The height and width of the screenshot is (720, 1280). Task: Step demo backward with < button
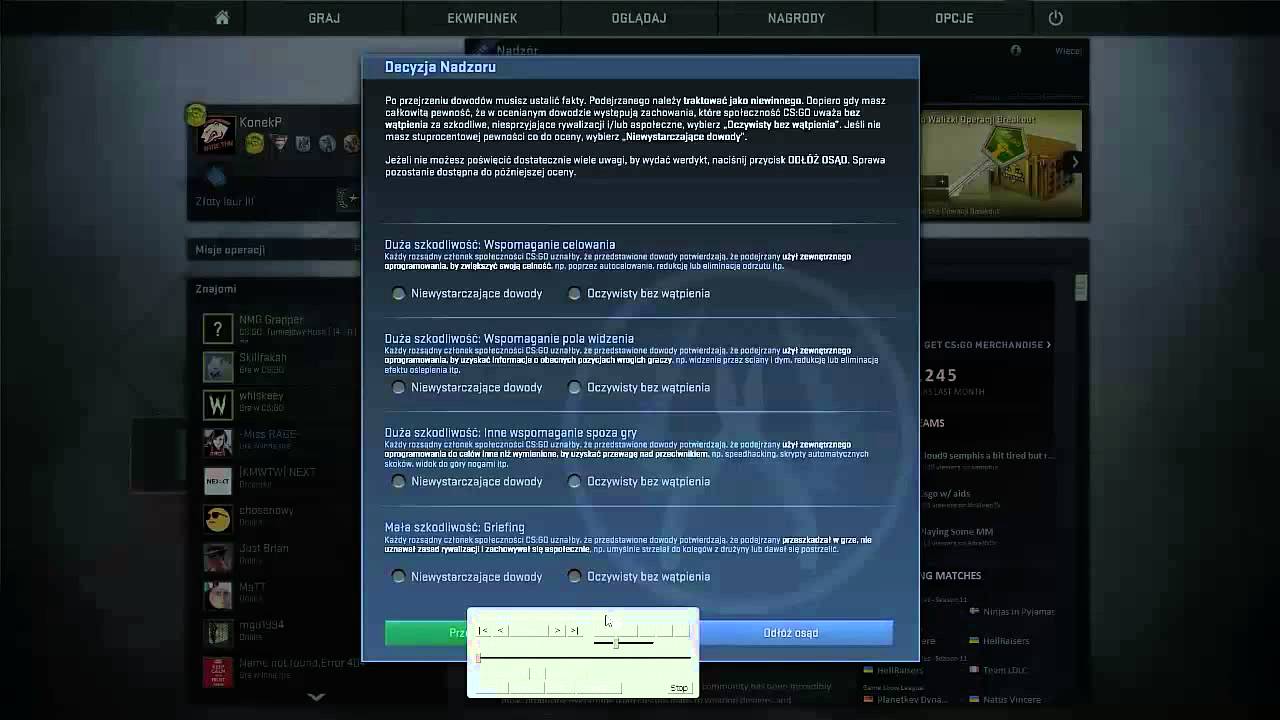[501, 630]
